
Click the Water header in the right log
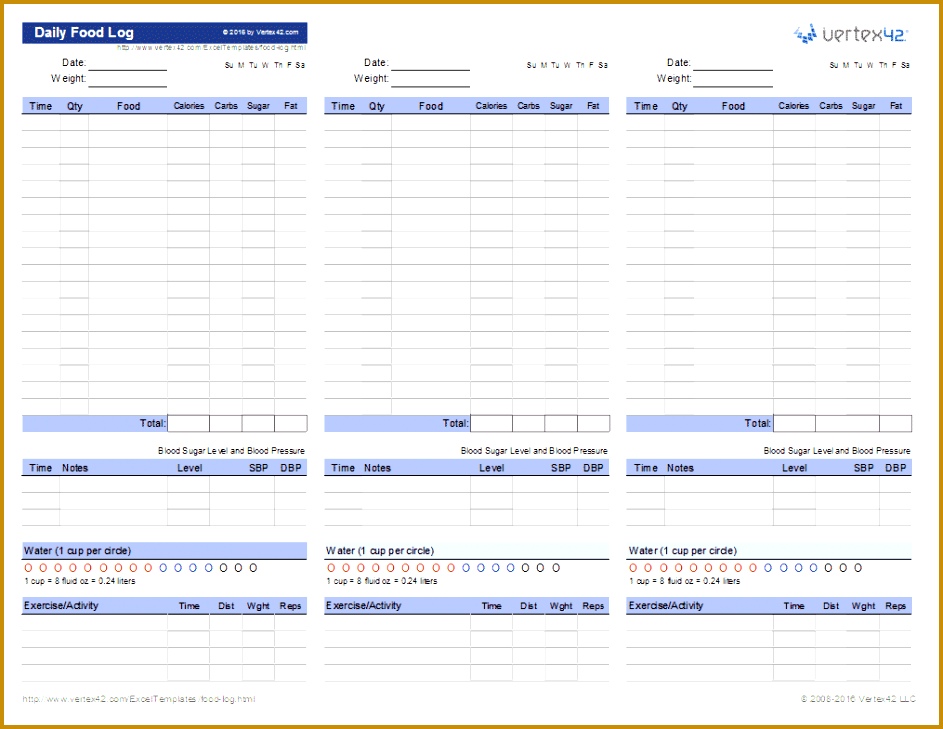pyautogui.click(x=682, y=551)
